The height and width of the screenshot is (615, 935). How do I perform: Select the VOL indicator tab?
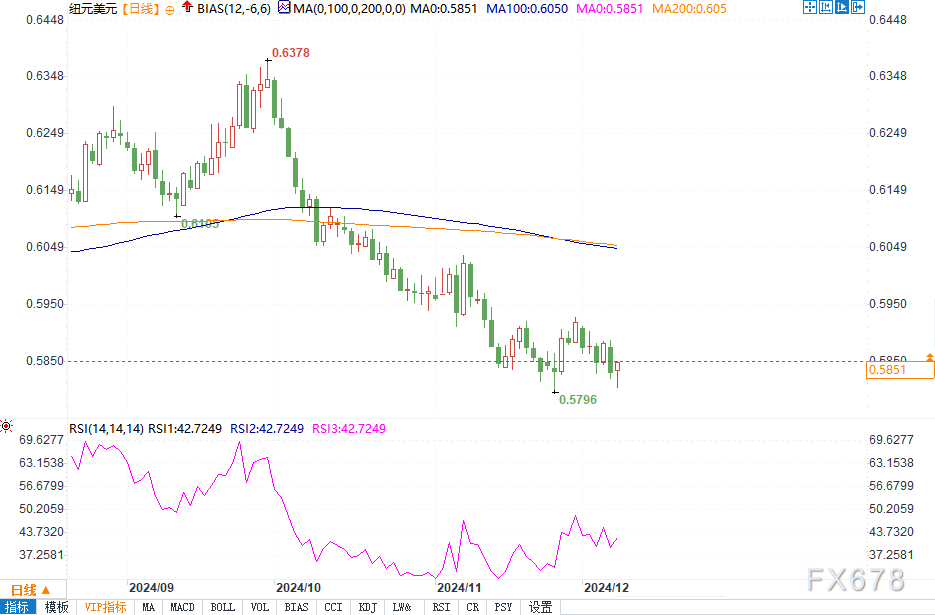click(259, 607)
